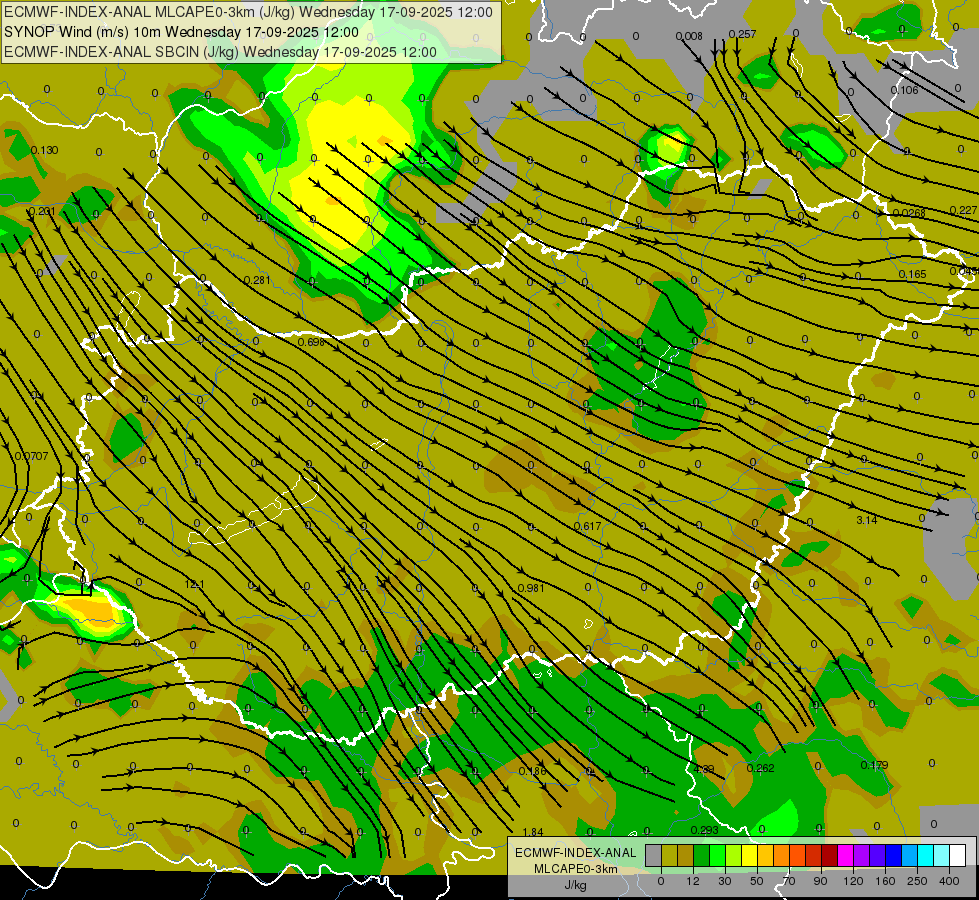Click the 120 tick label on the legend
The height and width of the screenshot is (900, 979).
[853, 881]
